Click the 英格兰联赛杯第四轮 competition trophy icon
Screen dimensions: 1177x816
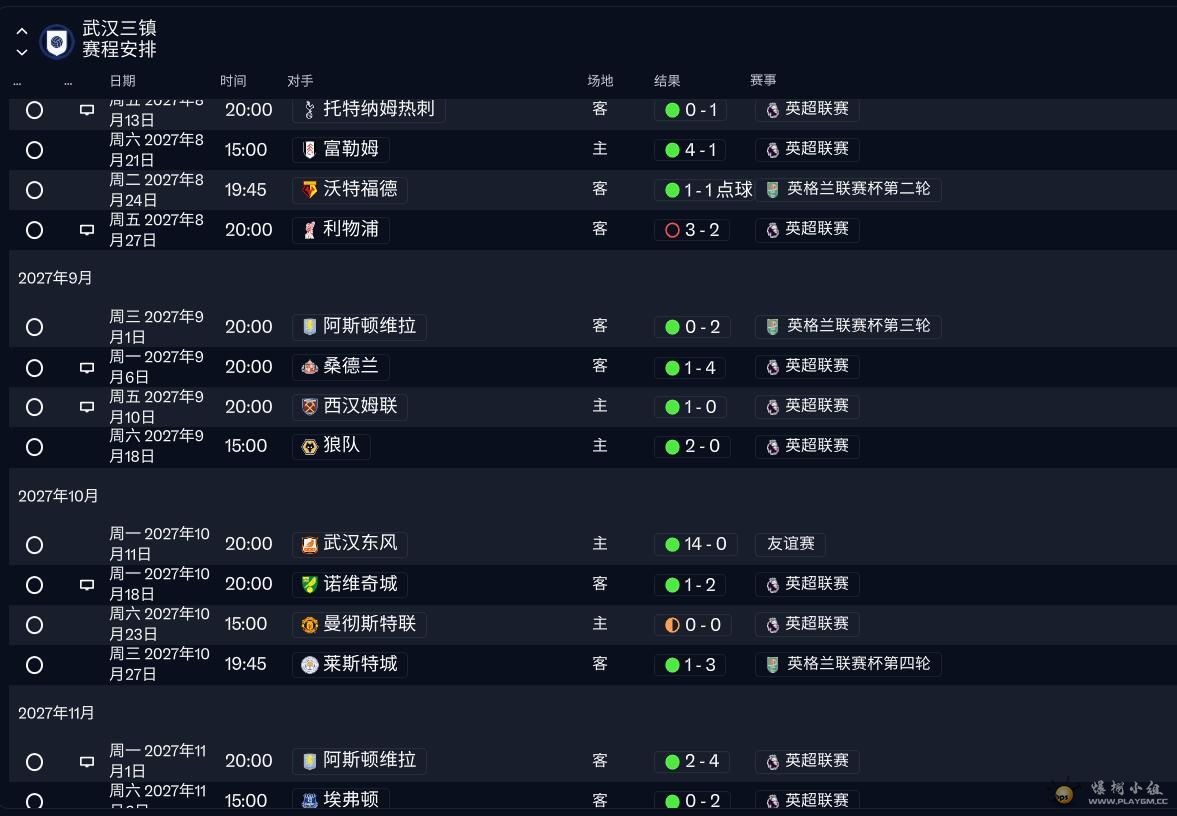pos(772,664)
